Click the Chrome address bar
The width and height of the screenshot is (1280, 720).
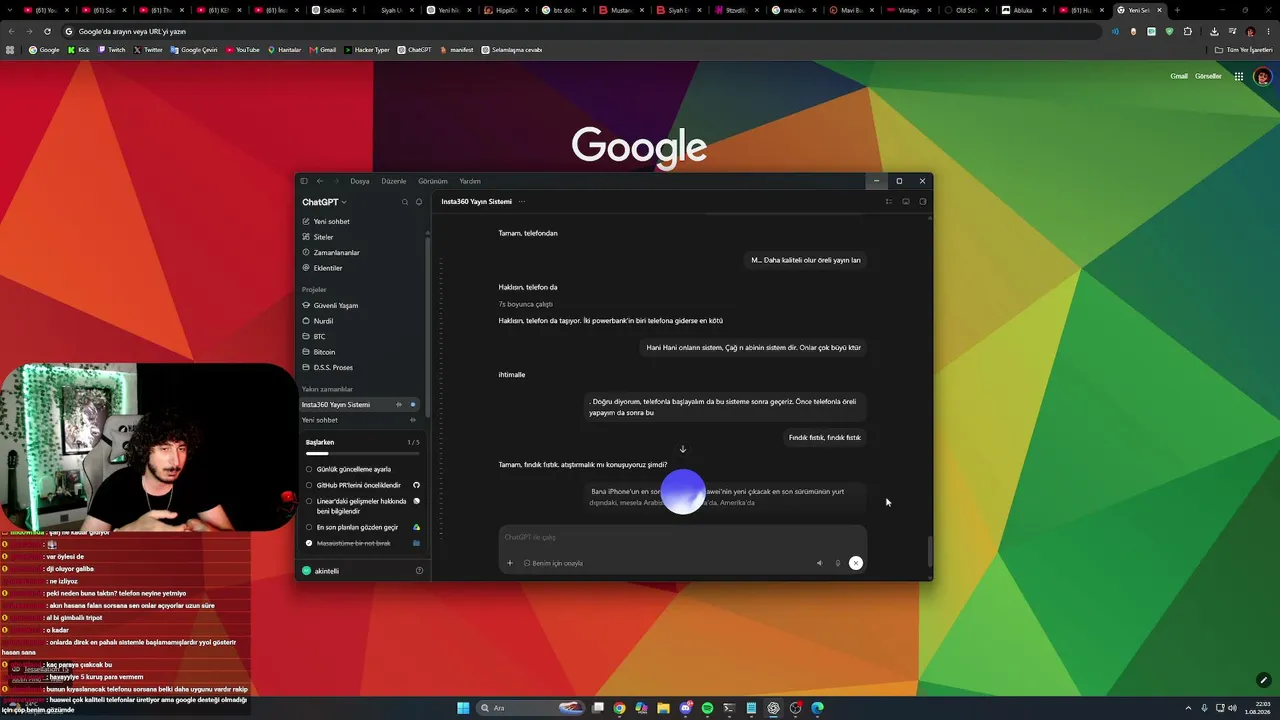585,31
